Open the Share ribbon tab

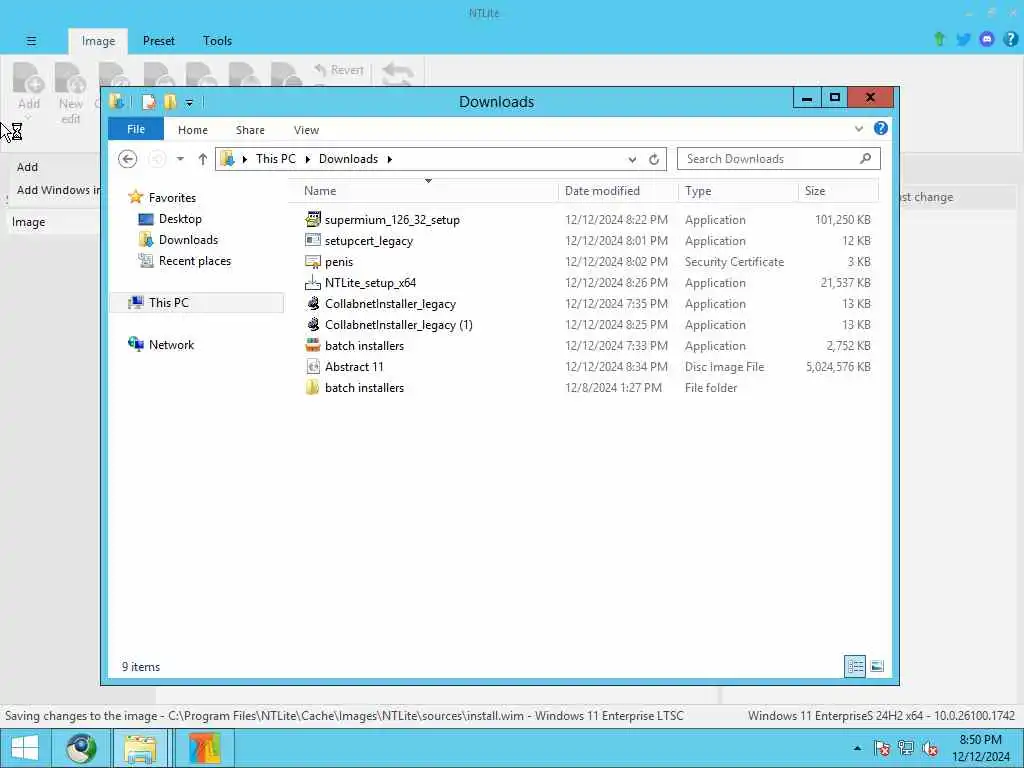coord(250,130)
